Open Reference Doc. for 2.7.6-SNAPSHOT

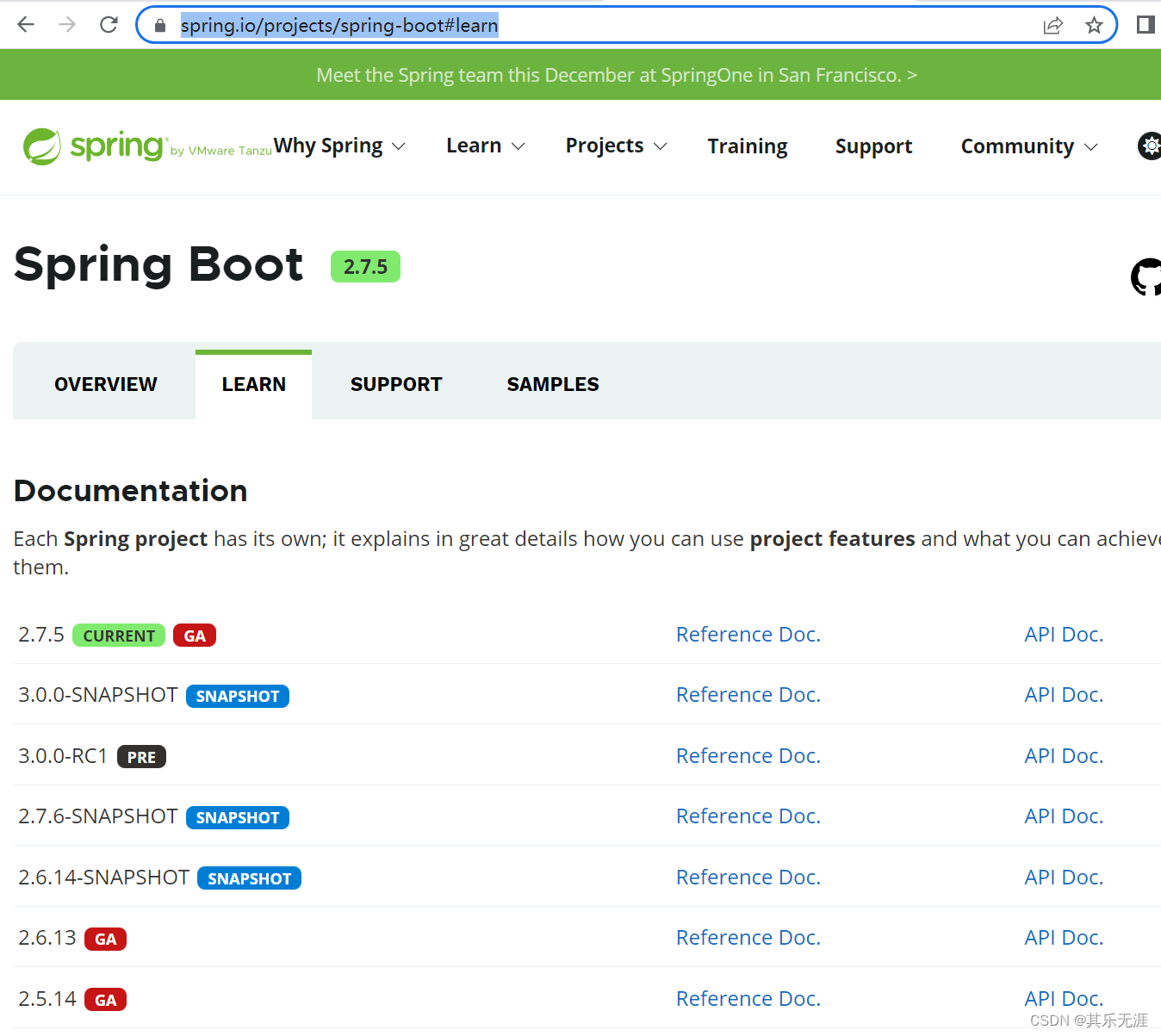[x=748, y=816]
